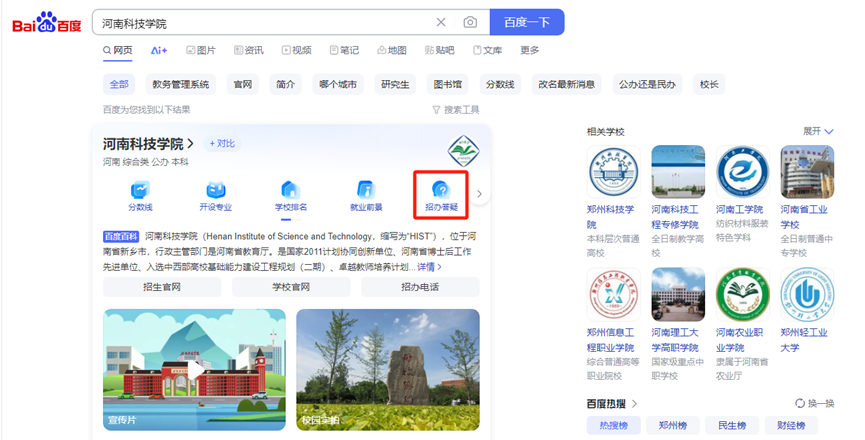The height and width of the screenshot is (440, 865).
Task: Open the 招办答疑 icon shortcut
Action: tap(441, 195)
